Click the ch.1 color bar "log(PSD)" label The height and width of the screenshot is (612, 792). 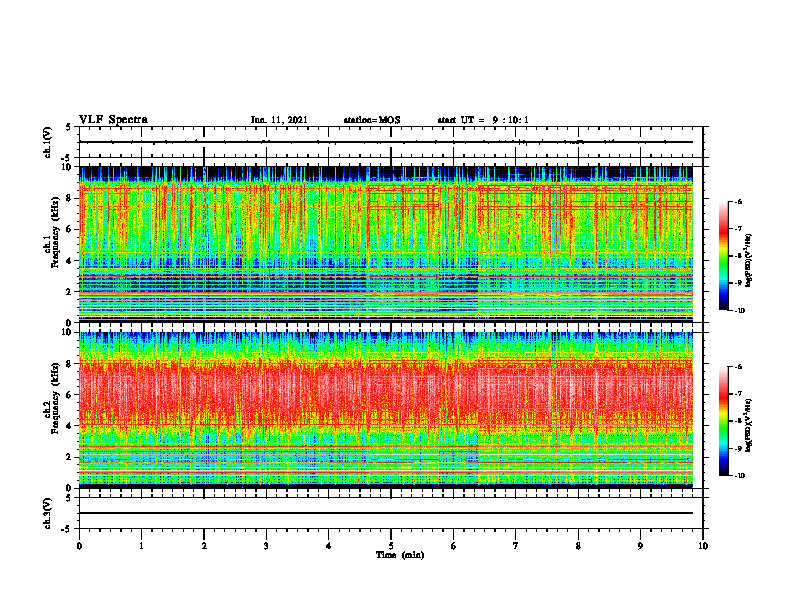click(749, 261)
